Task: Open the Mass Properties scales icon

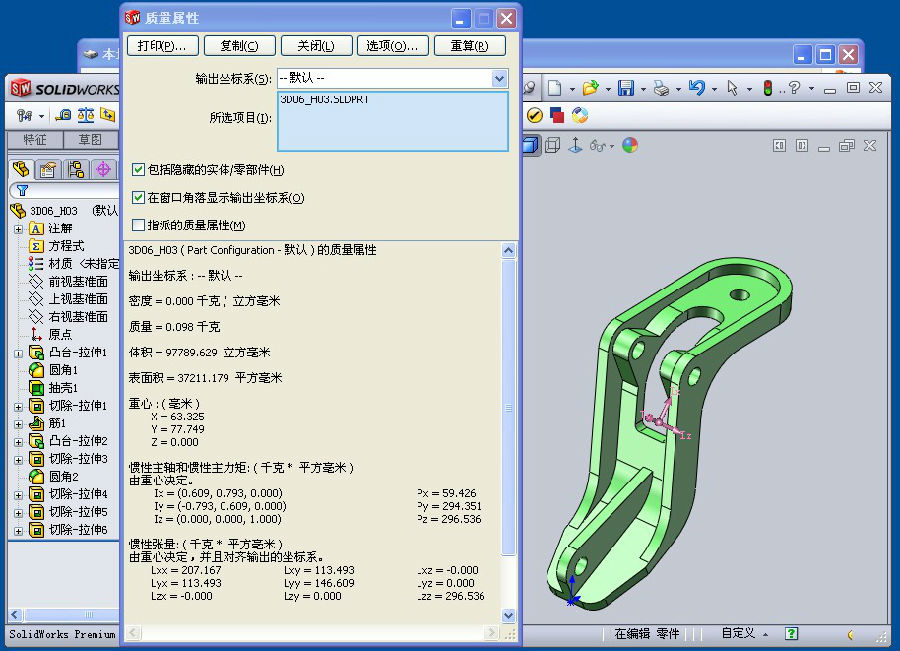Action: pos(86,115)
